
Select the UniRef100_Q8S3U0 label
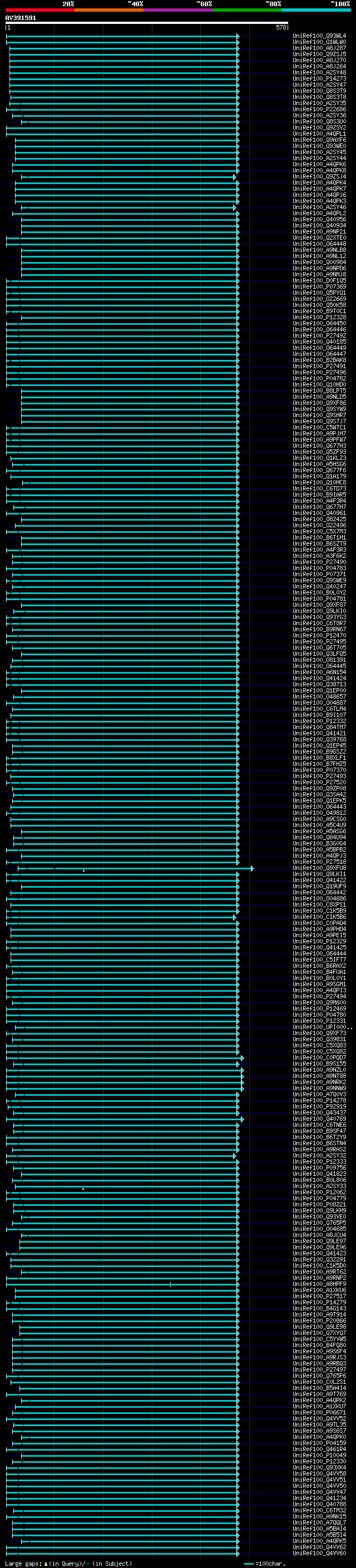coord(319,122)
